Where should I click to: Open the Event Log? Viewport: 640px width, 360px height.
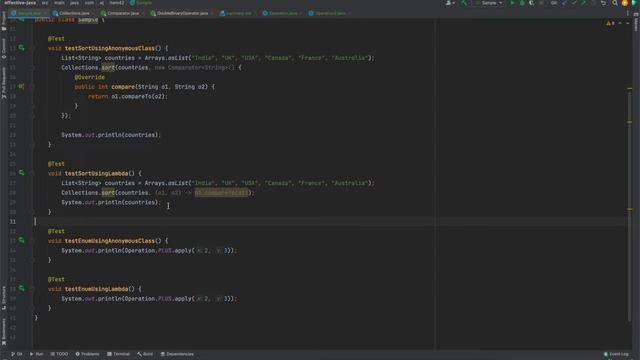[617, 354]
